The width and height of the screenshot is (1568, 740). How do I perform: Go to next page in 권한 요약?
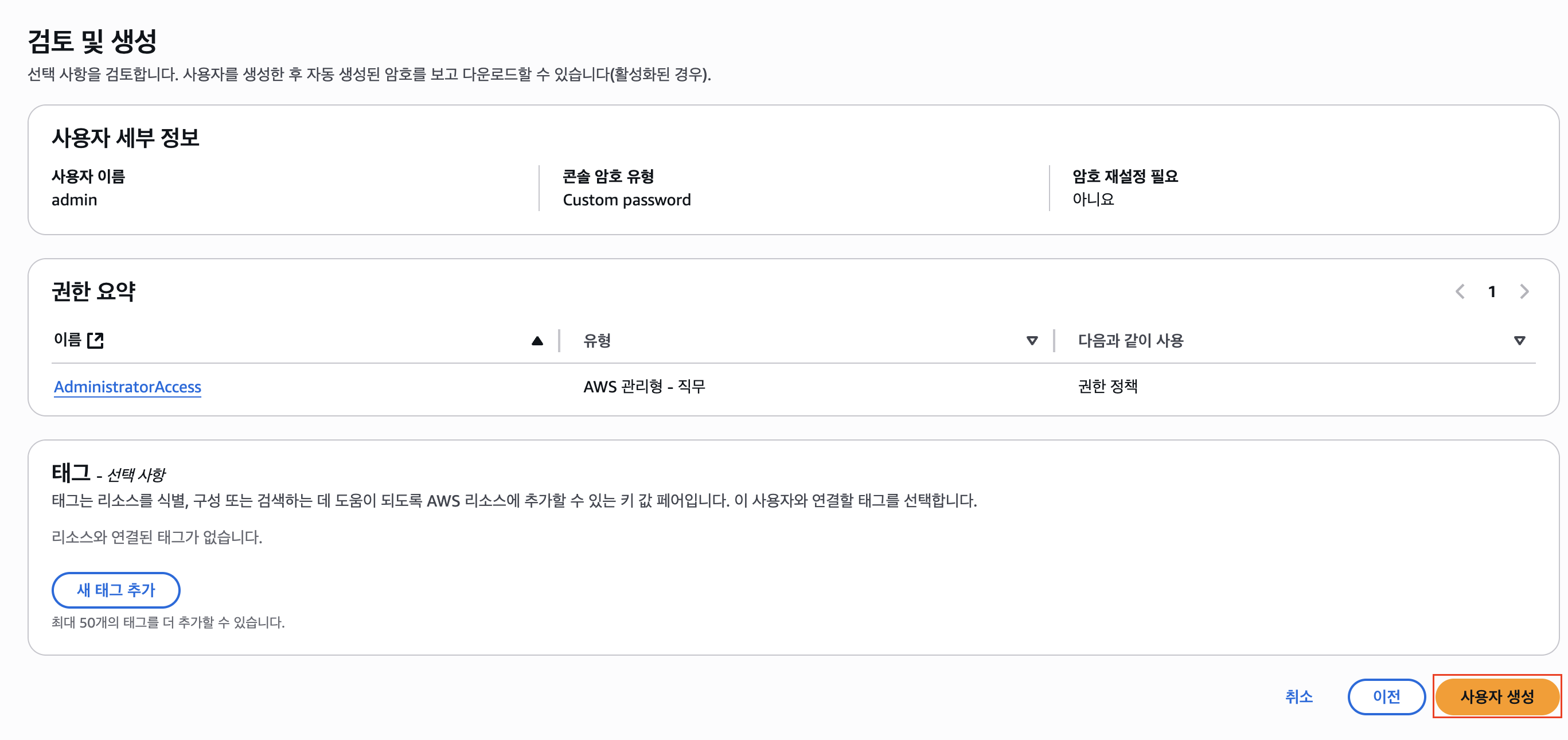(x=1524, y=292)
